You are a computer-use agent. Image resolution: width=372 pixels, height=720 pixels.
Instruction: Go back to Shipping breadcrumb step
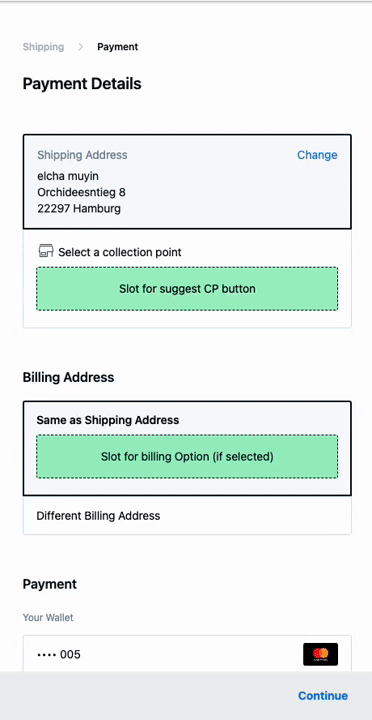point(43,47)
